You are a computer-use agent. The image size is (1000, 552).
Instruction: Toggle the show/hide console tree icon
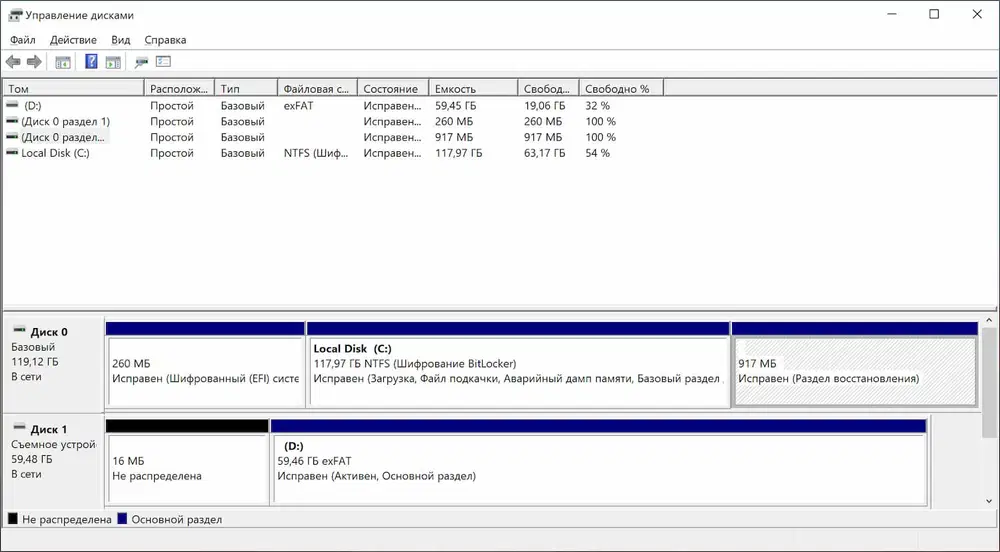(x=62, y=62)
